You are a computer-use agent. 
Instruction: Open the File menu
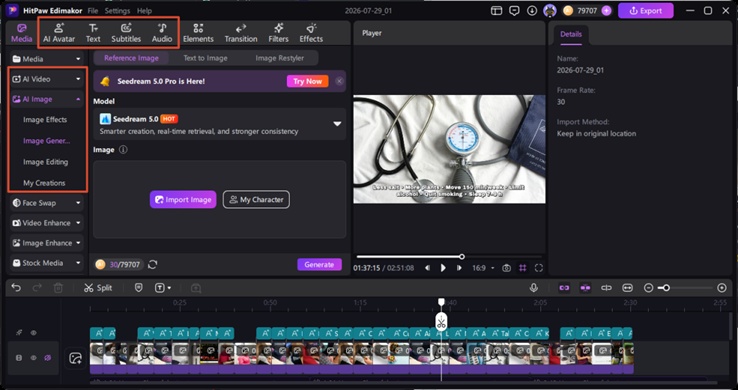coord(93,10)
